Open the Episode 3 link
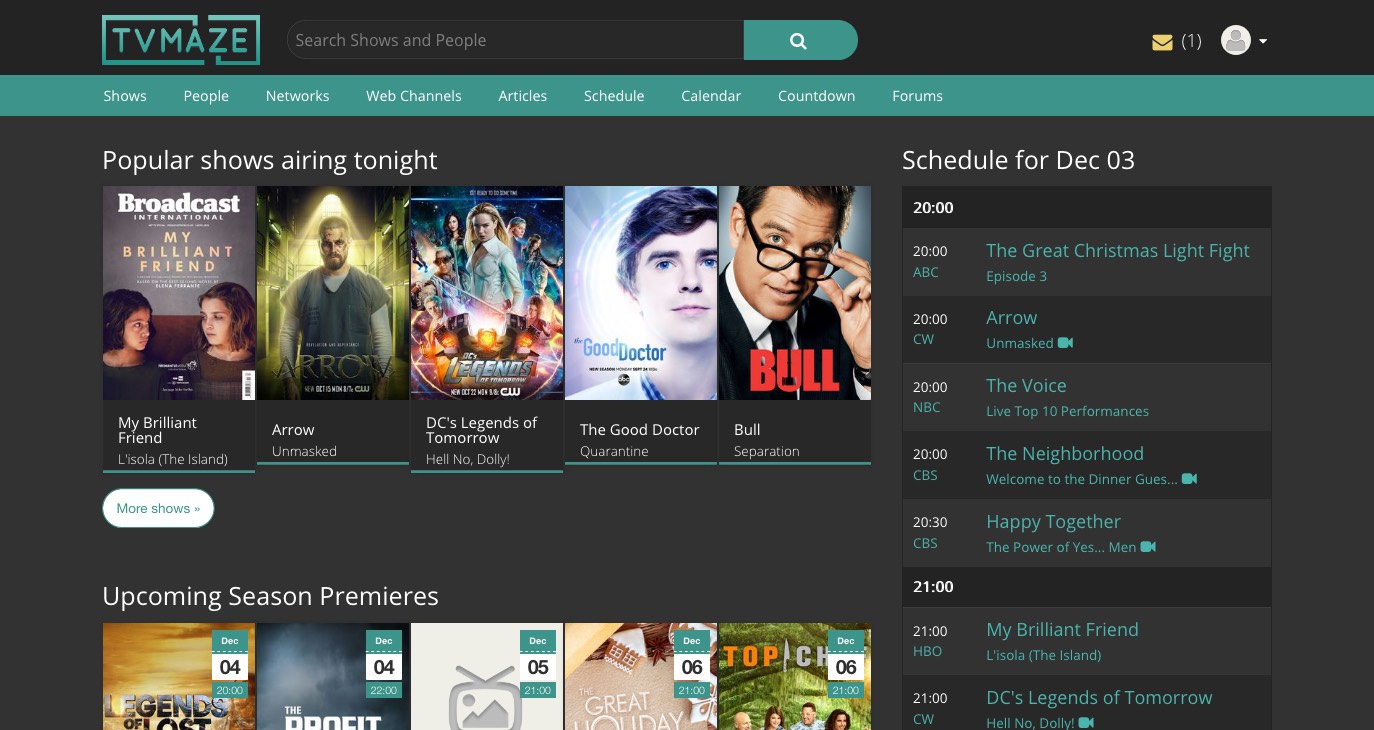1374x730 pixels. [x=1016, y=276]
